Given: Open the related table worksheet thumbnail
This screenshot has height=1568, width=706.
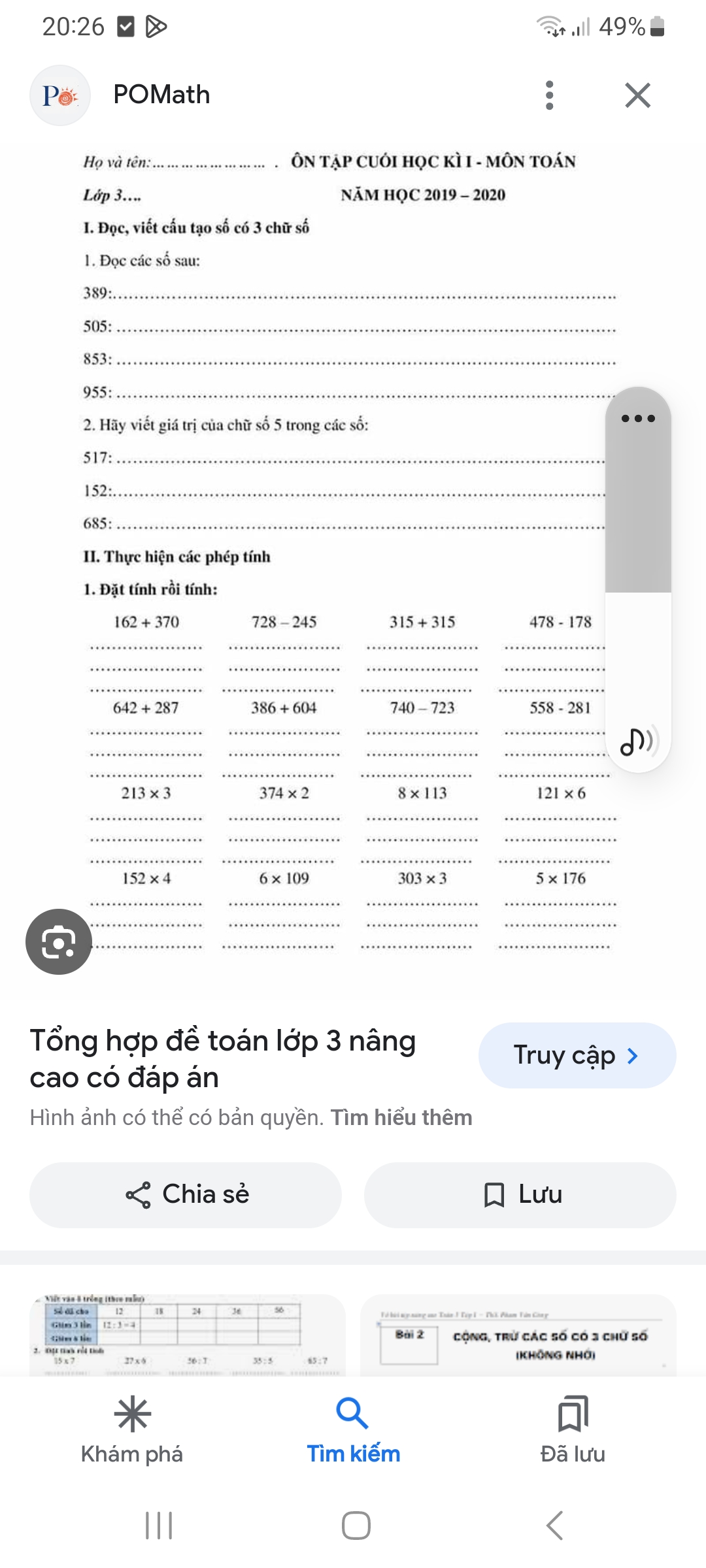Looking at the screenshot, I should click(188, 1335).
